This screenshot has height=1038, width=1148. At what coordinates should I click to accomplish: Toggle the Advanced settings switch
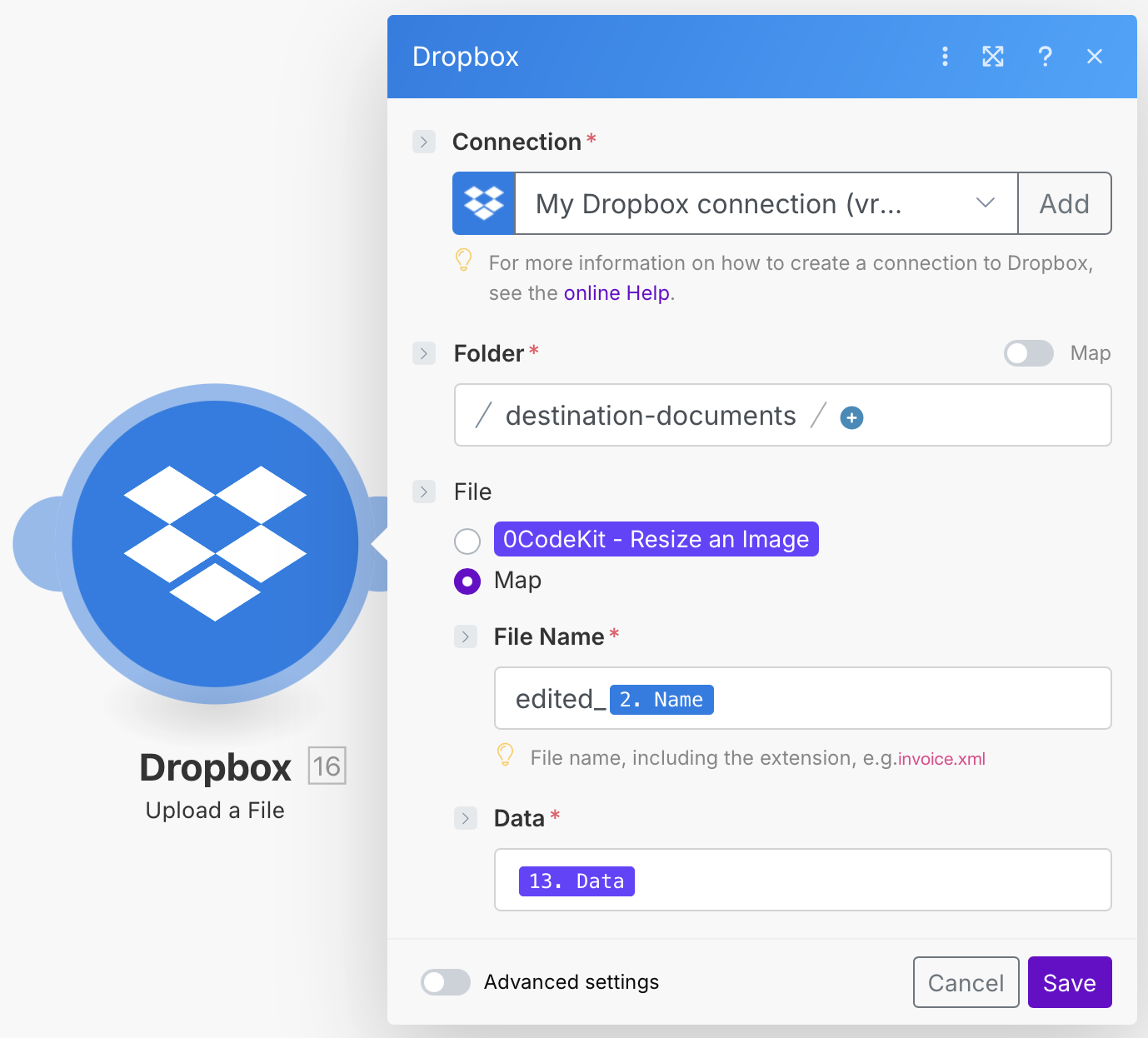click(x=446, y=982)
